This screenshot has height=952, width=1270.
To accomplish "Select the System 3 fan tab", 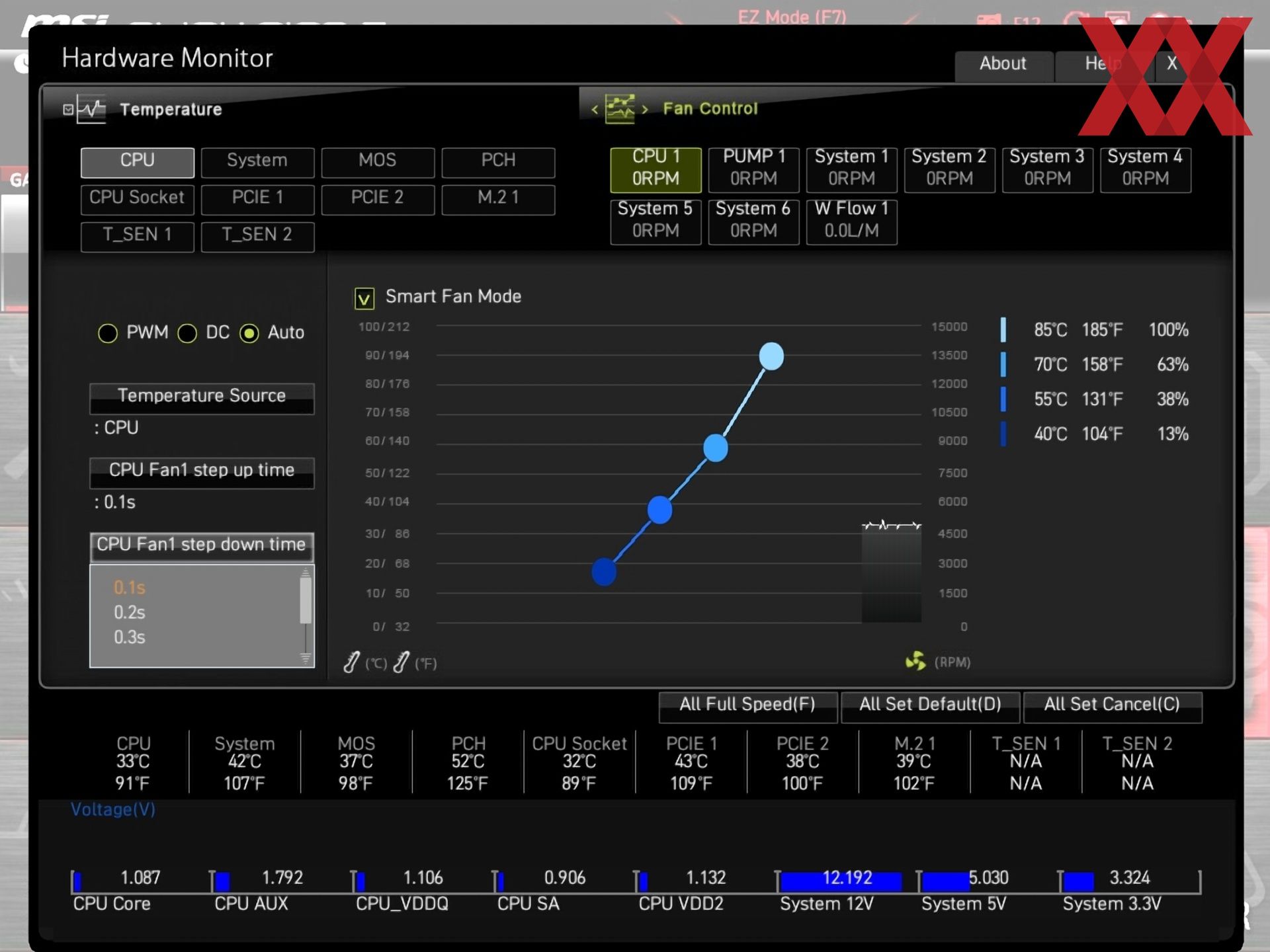I will (x=1047, y=169).
